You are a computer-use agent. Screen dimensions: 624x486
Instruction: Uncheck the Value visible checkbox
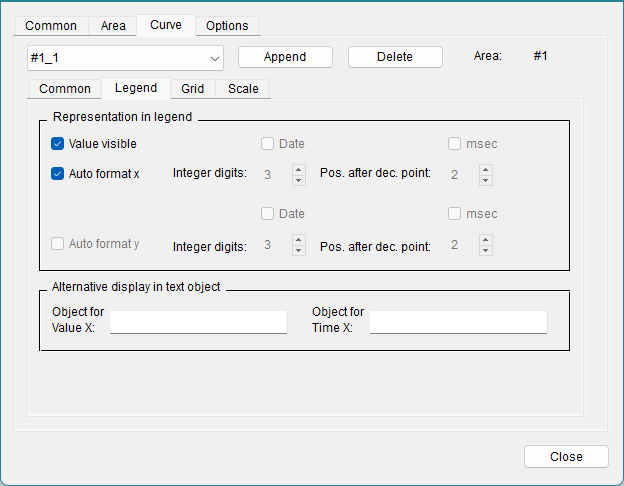(58, 144)
